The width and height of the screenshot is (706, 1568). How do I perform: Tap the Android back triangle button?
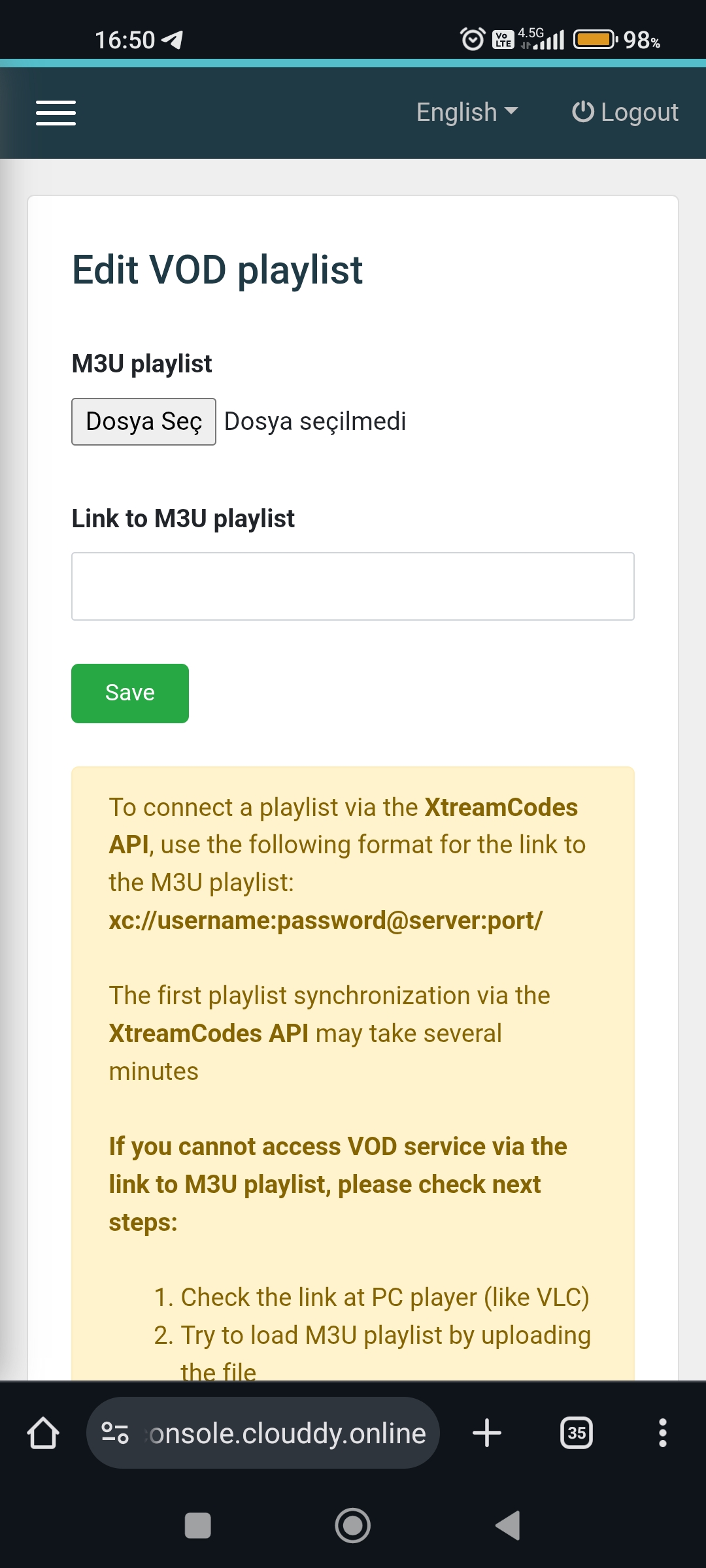pyautogui.click(x=508, y=1526)
